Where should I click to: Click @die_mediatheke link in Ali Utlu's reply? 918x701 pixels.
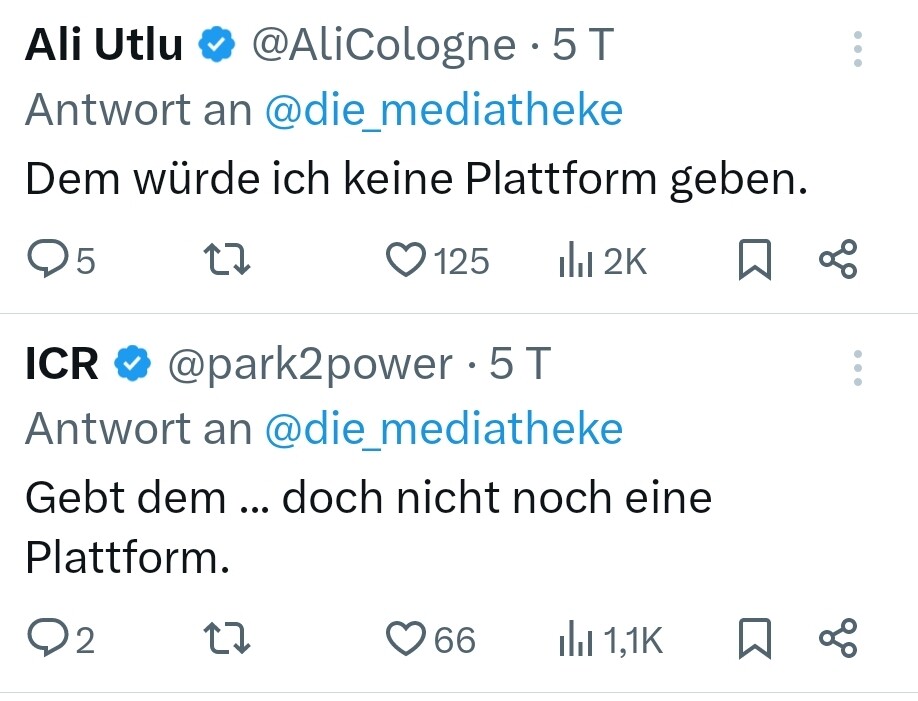(443, 110)
